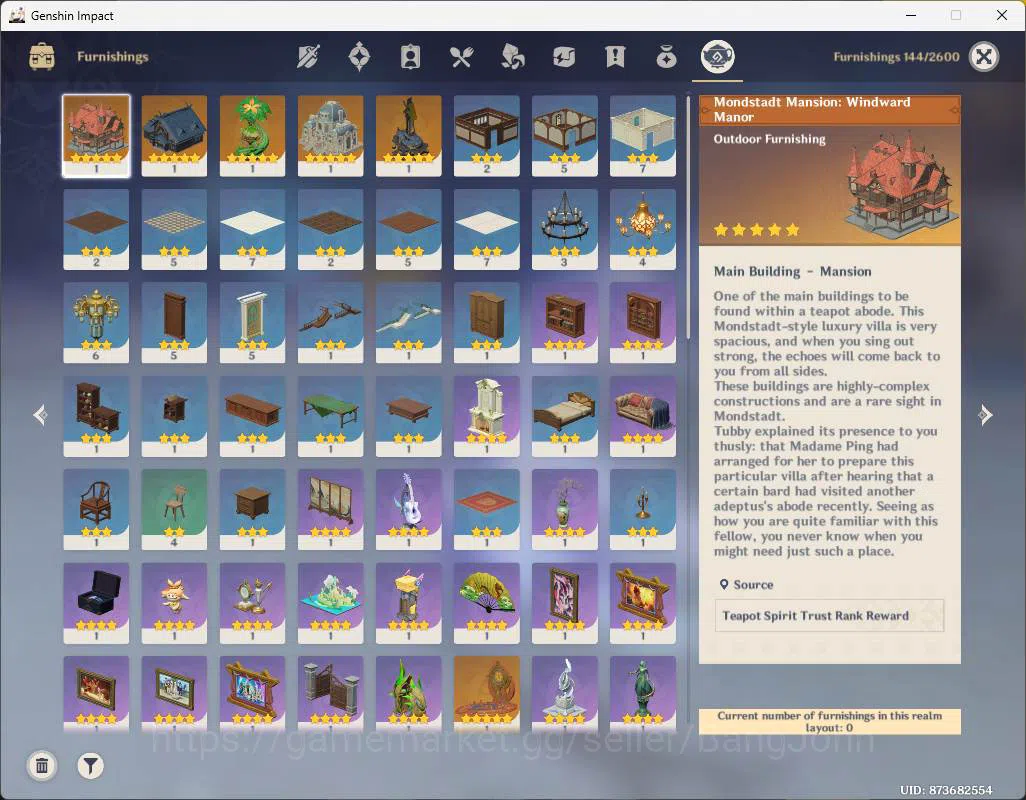This screenshot has width=1026, height=800.
Task: Go to next item with right arrow
Action: click(985, 415)
